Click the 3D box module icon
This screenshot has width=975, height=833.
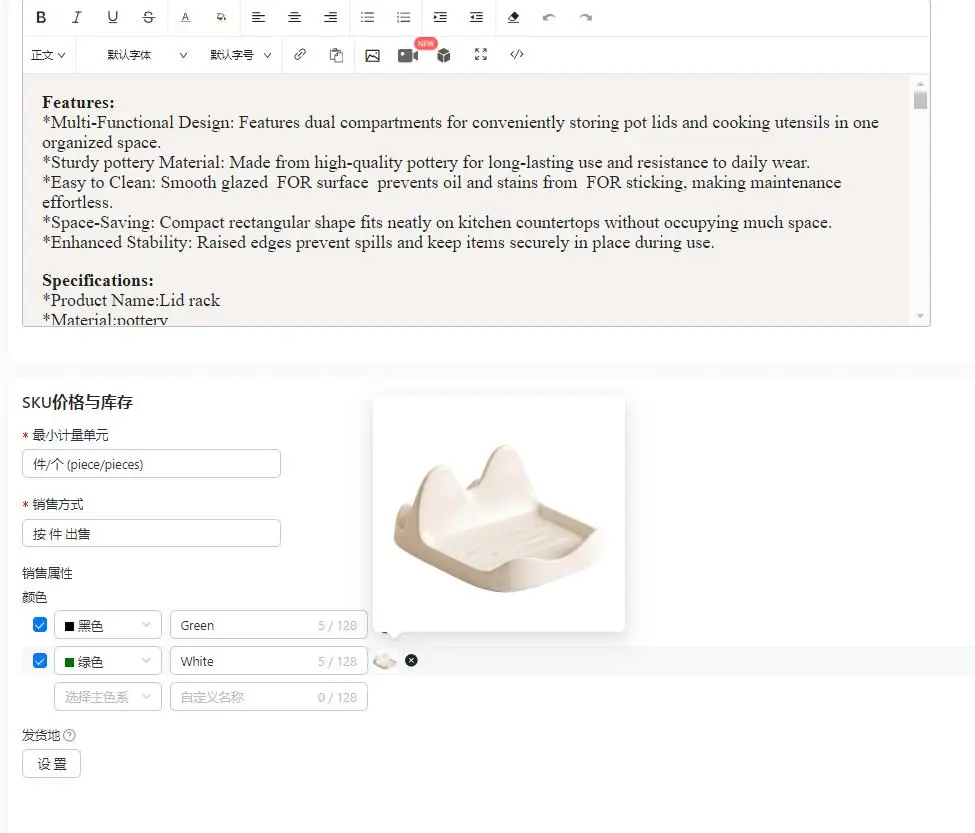click(x=443, y=55)
